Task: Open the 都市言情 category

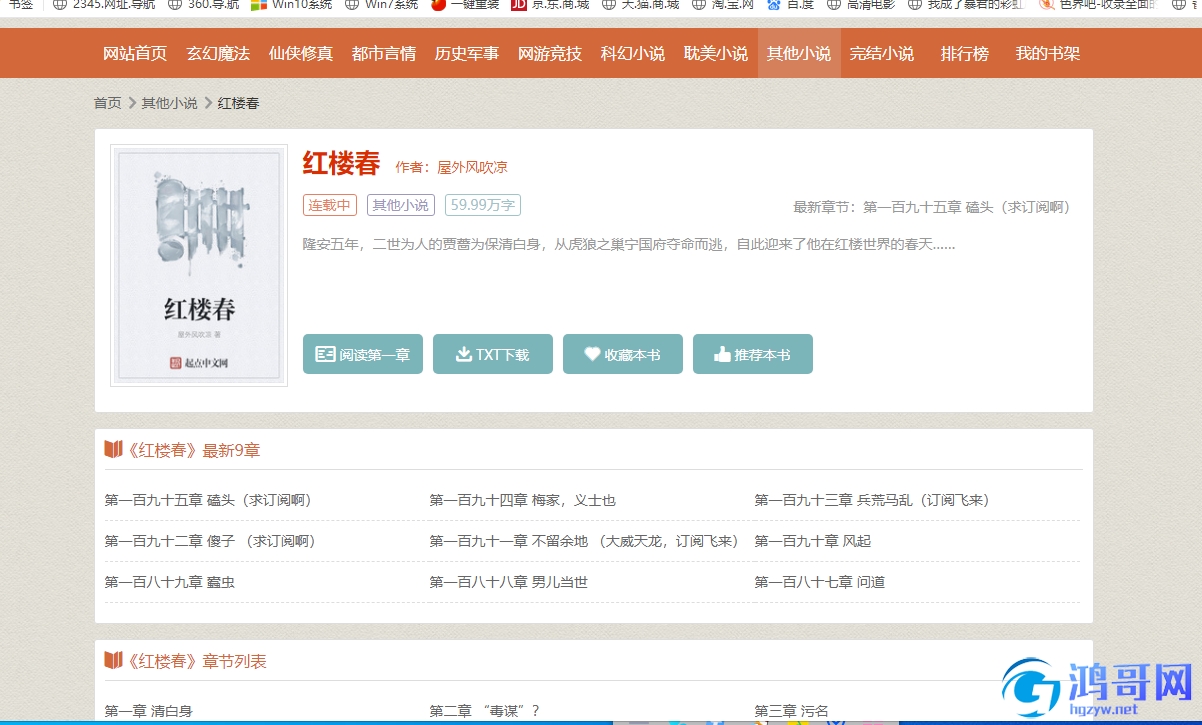Action: click(384, 53)
